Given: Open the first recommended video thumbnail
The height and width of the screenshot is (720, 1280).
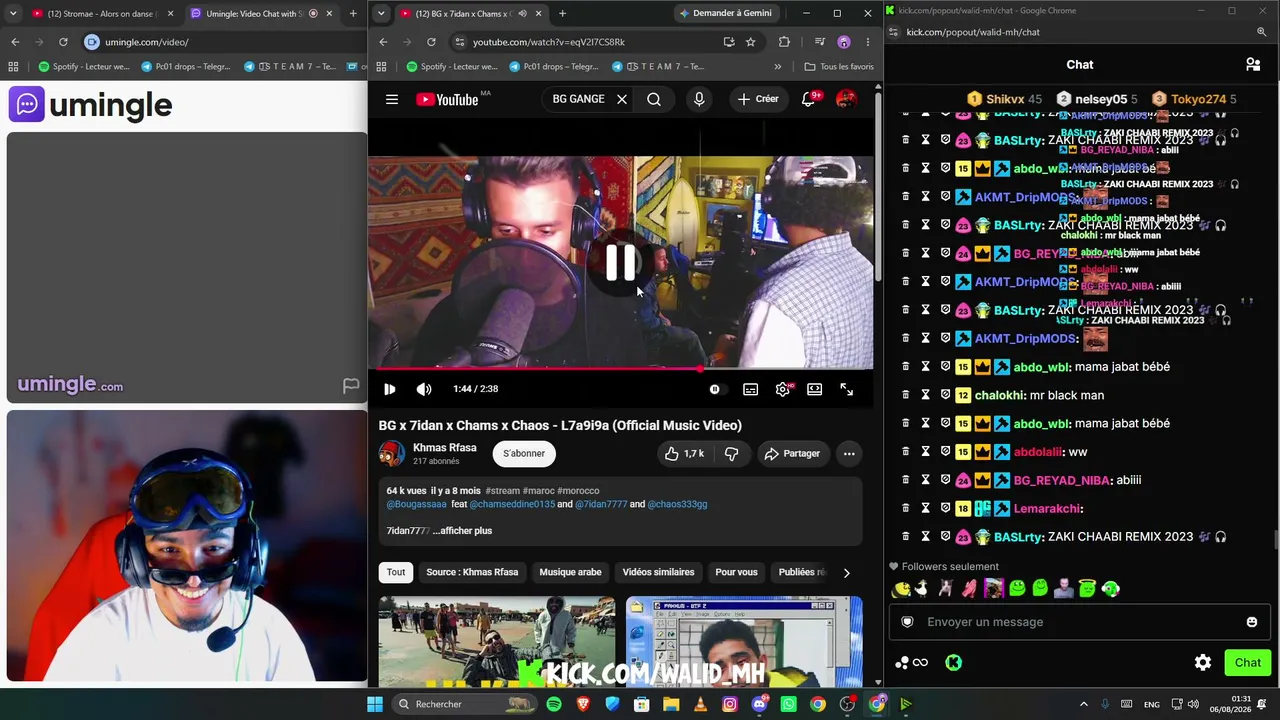Looking at the screenshot, I should tap(497, 642).
